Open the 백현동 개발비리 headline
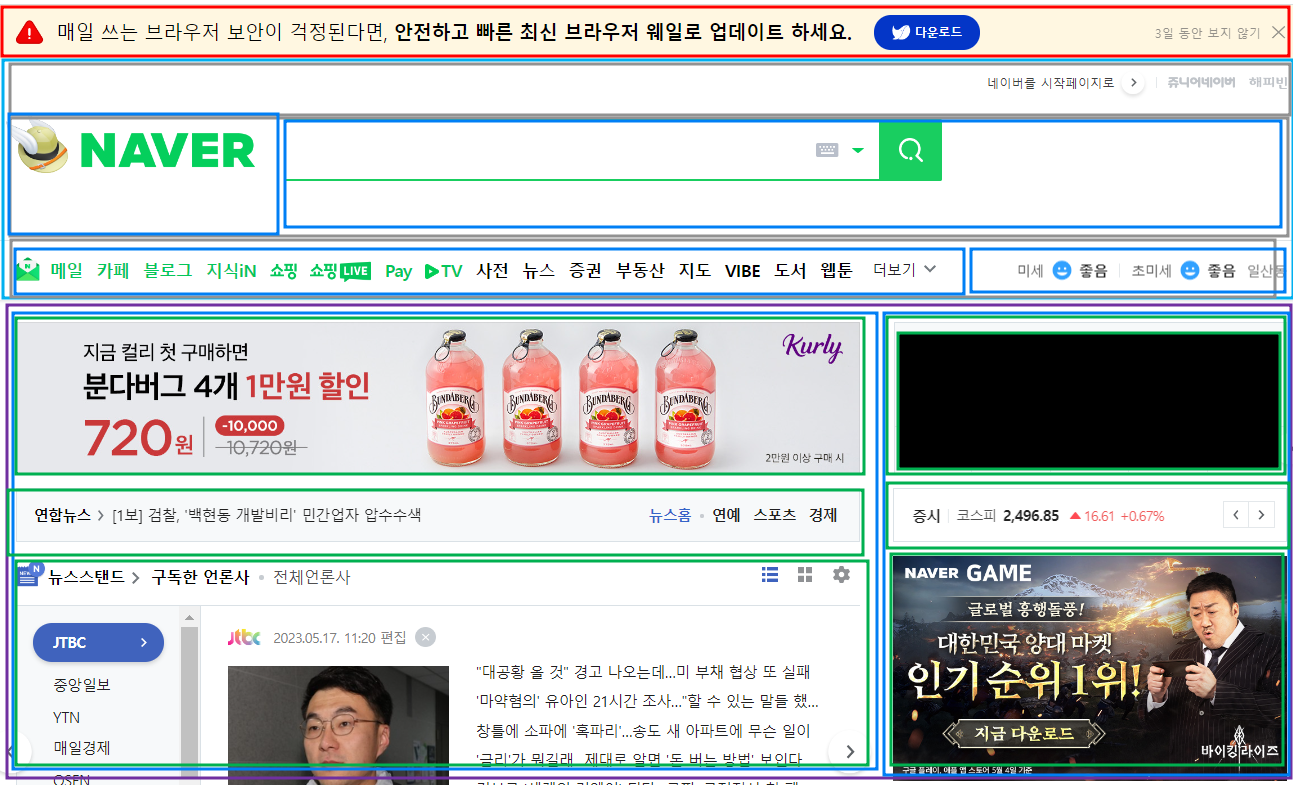Image resolution: width=1293 pixels, height=785 pixels. click(267, 515)
